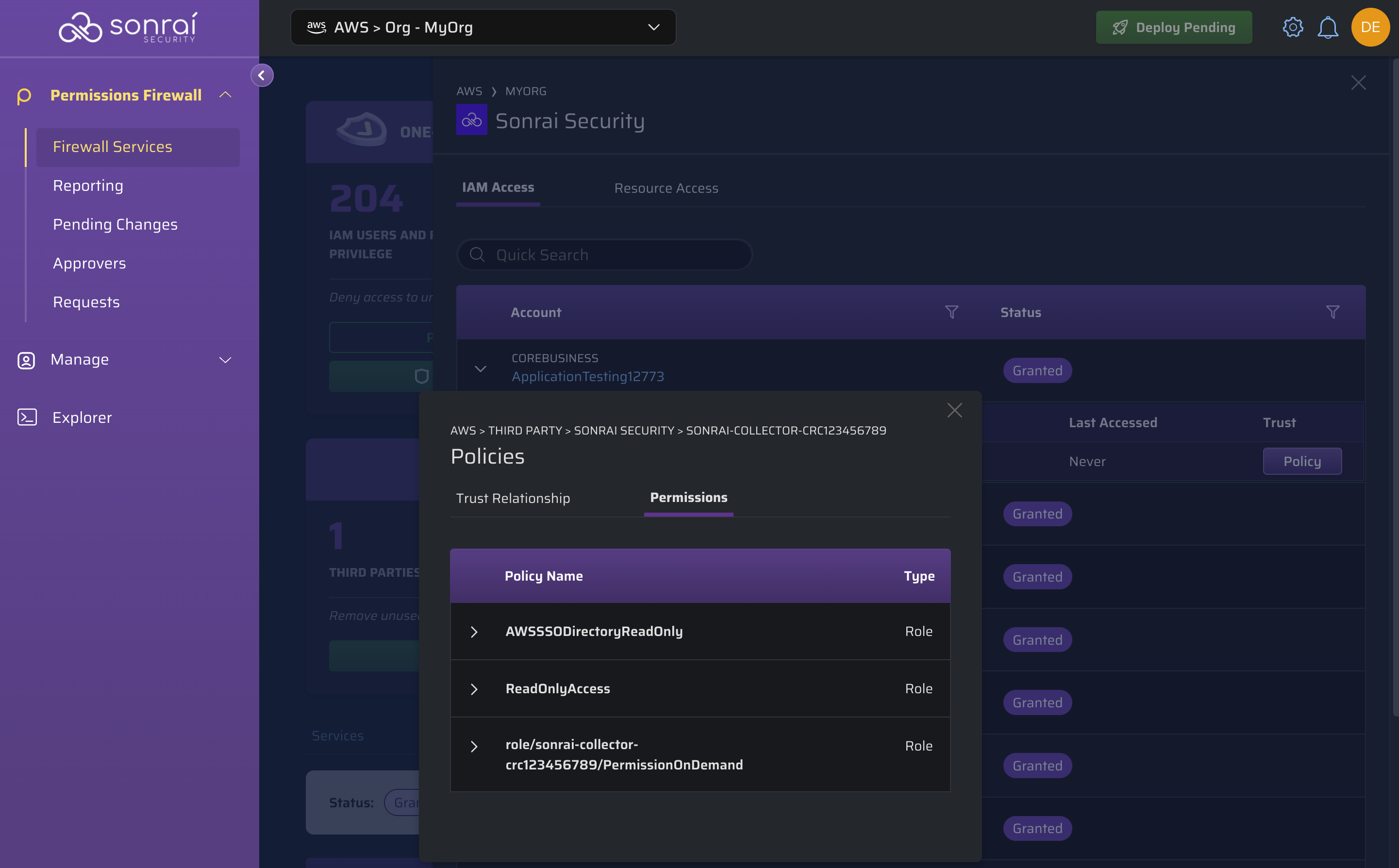The width and height of the screenshot is (1399, 868).
Task: Open the Reporting menu item
Action: 88,185
